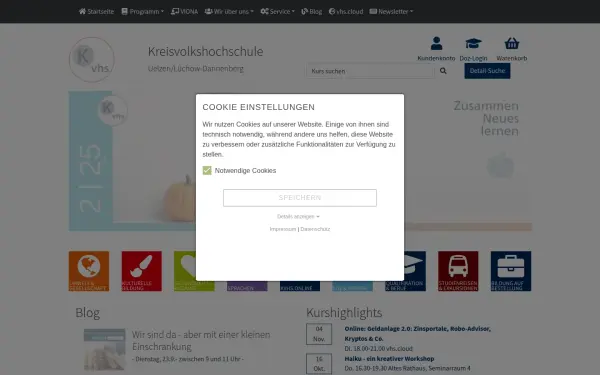This screenshot has width=600, height=375.
Task: Click 'Uelzen/Lüchow-Dannenberg' subtitle text
Action: coord(196,69)
